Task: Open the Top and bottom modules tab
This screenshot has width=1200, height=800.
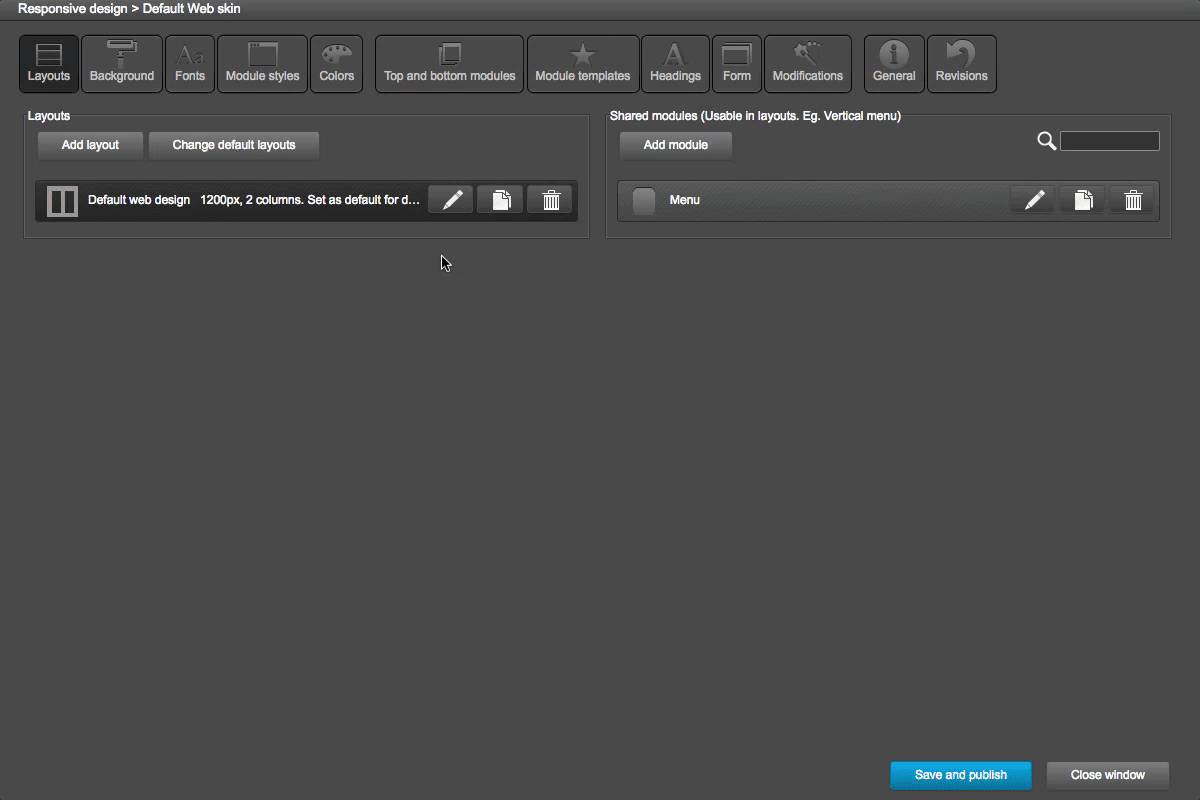Action: 449,63
